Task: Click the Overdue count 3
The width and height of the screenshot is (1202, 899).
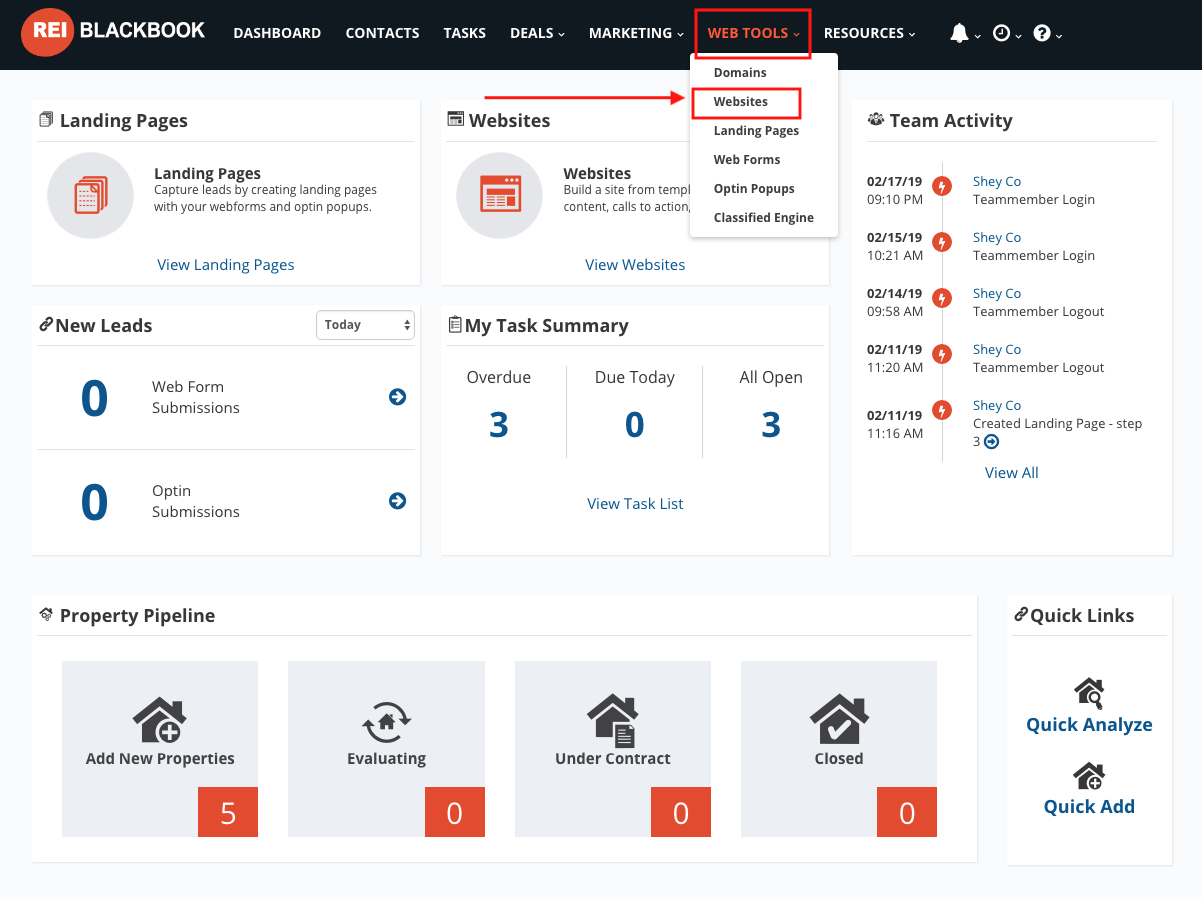Action: 499,425
